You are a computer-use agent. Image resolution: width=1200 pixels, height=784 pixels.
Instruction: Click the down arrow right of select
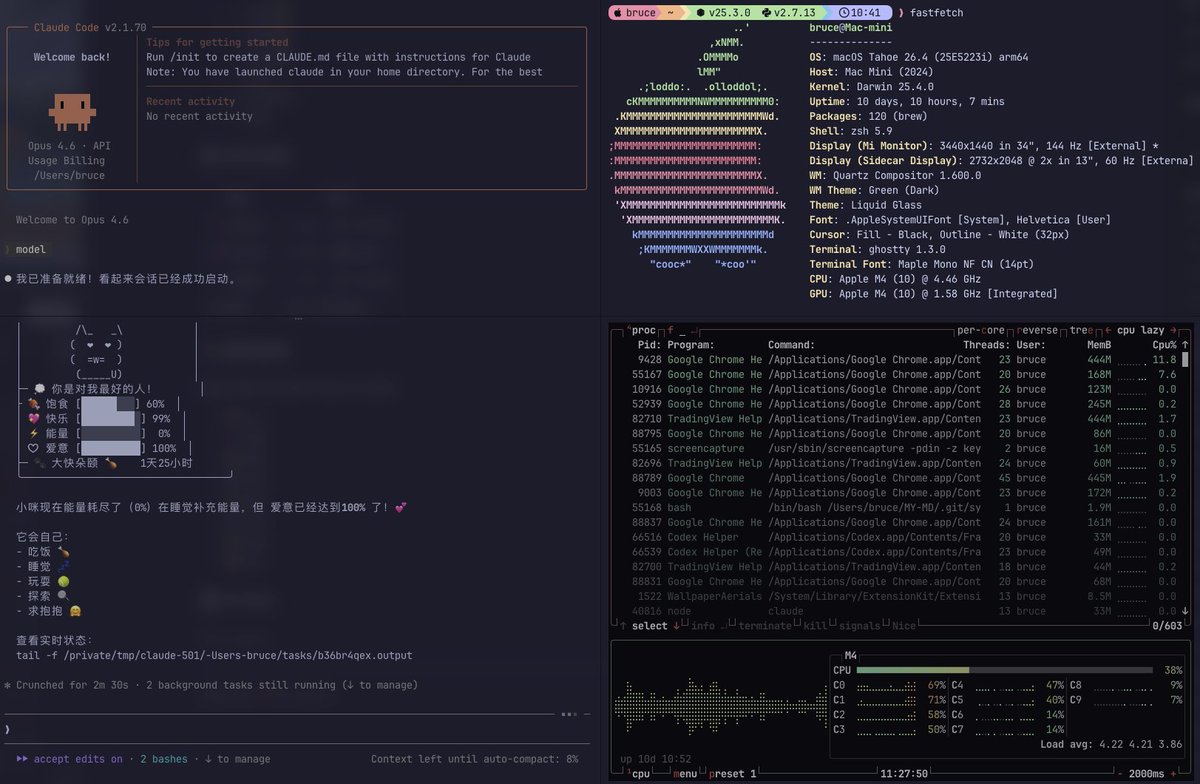click(676, 626)
